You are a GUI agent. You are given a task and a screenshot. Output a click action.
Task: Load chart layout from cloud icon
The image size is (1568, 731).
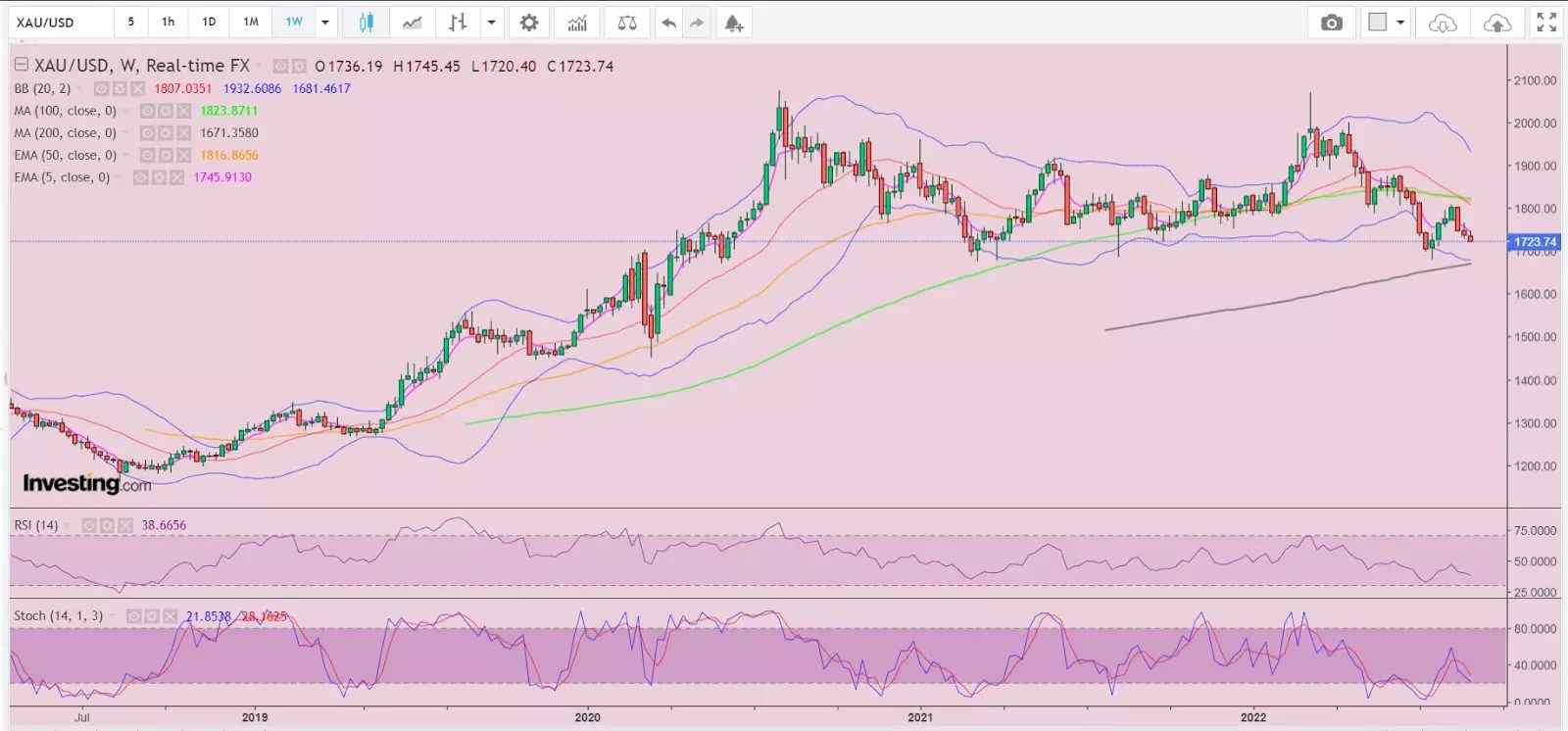pyautogui.click(x=1443, y=23)
